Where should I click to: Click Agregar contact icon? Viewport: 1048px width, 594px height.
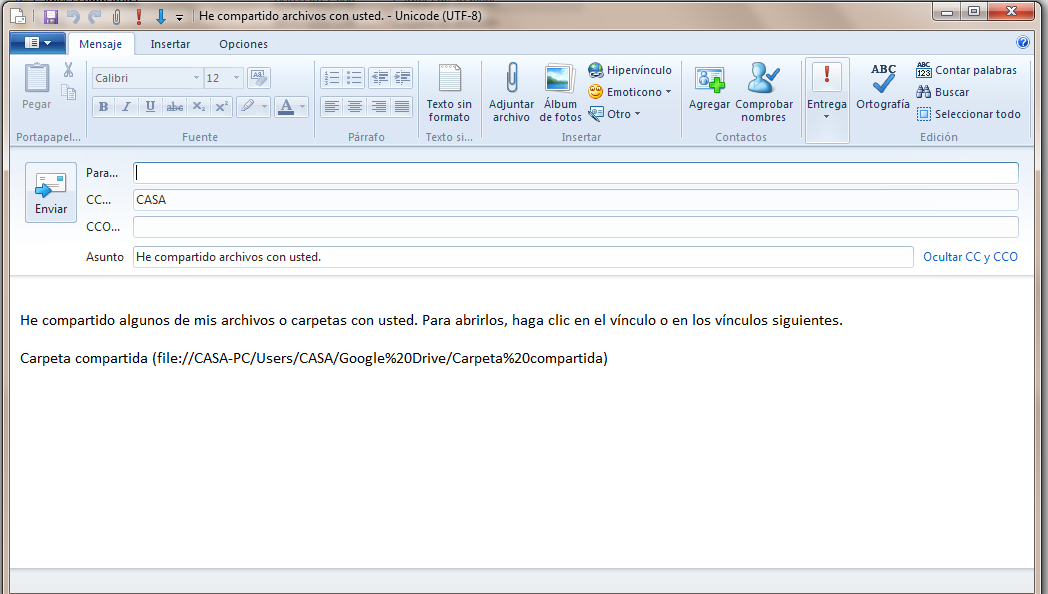pyautogui.click(x=709, y=90)
